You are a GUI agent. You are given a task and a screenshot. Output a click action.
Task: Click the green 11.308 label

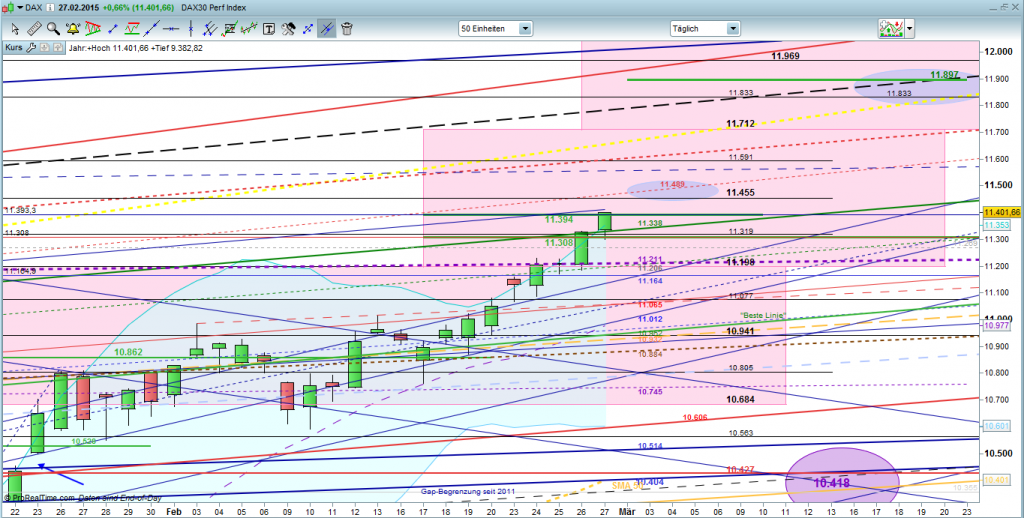coord(558,242)
